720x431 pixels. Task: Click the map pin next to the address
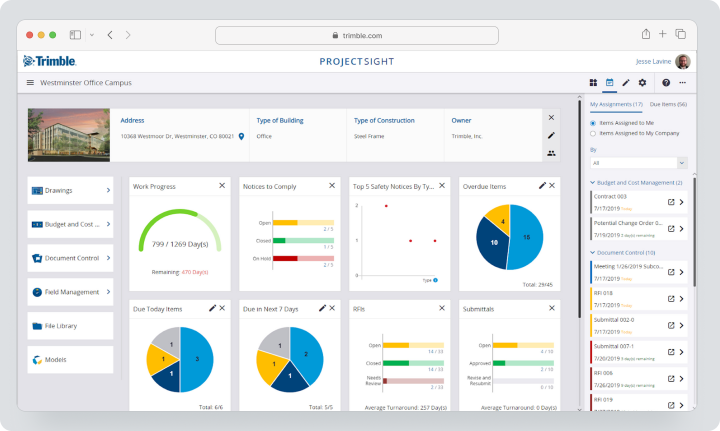[x=241, y=136]
